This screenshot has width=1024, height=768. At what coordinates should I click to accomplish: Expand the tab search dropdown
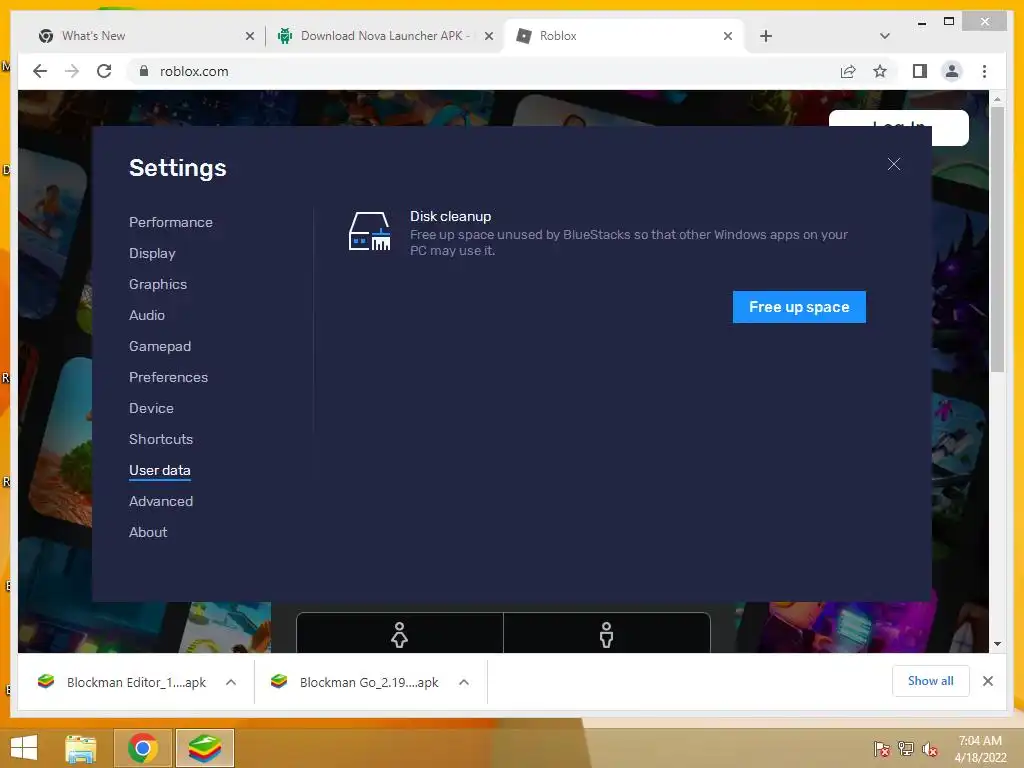click(x=885, y=36)
